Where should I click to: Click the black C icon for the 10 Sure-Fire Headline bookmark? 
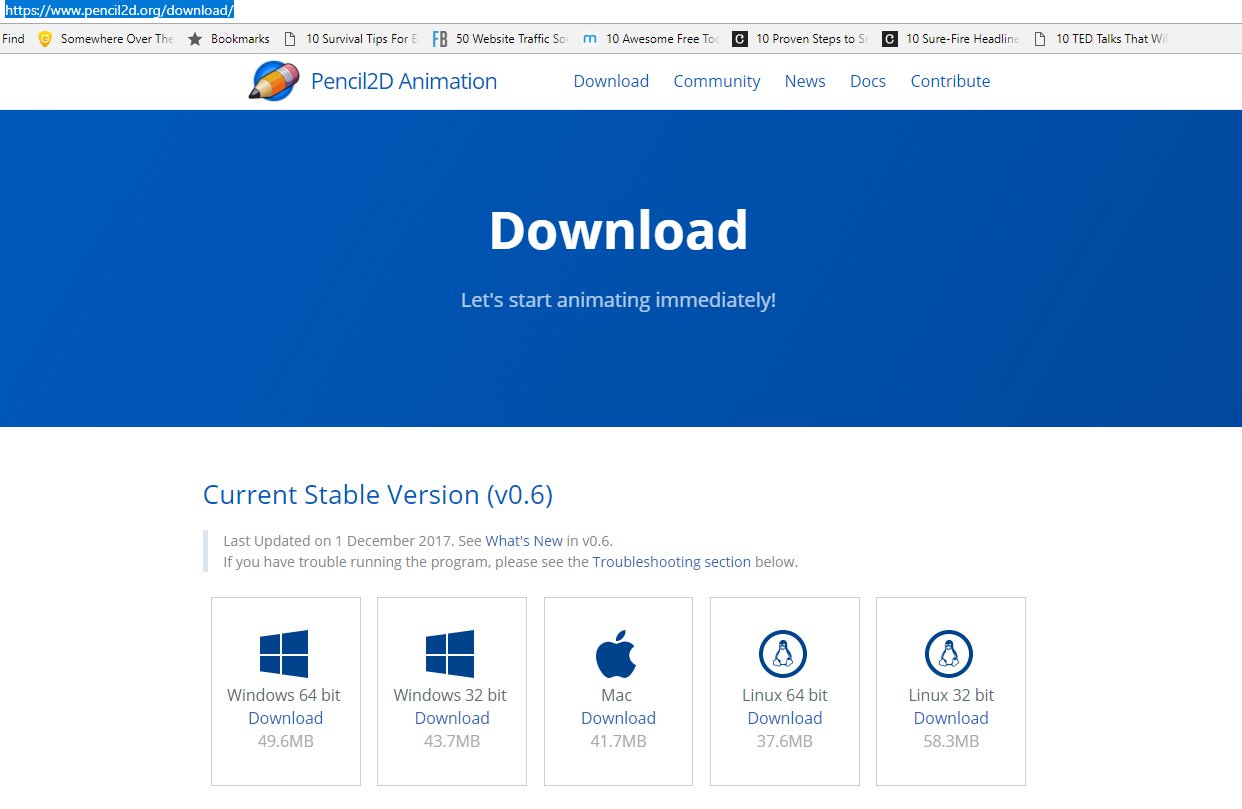pos(890,39)
